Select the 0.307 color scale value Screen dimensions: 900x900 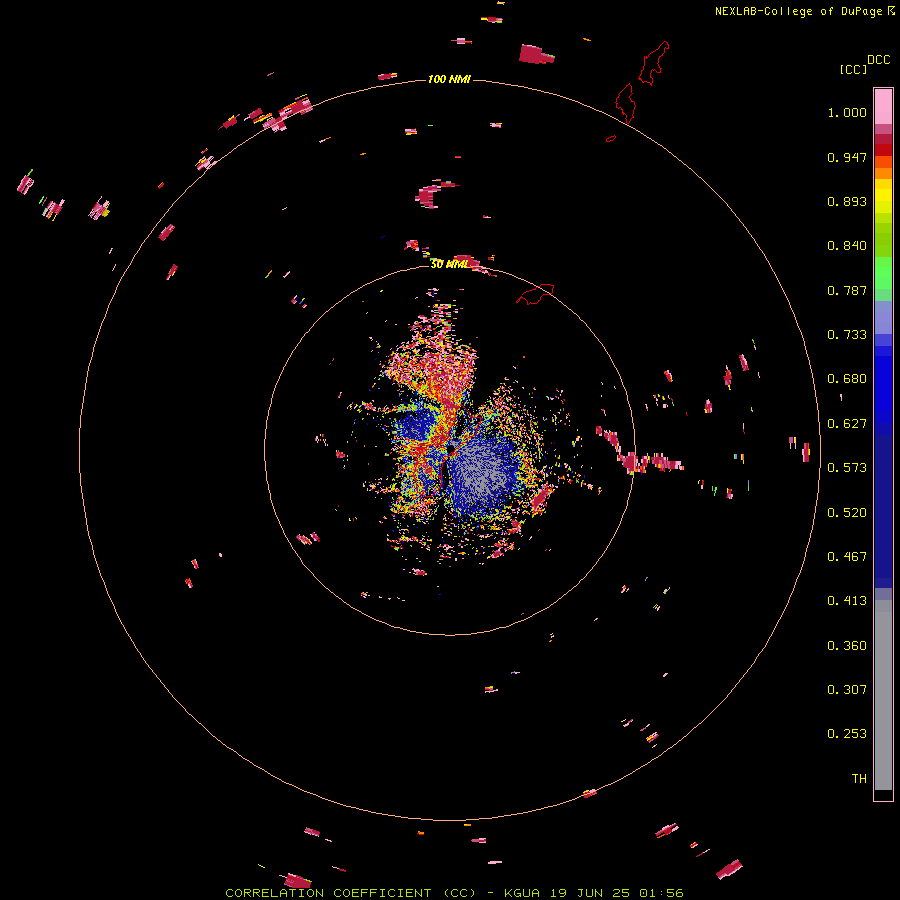[x=847, y=690]
